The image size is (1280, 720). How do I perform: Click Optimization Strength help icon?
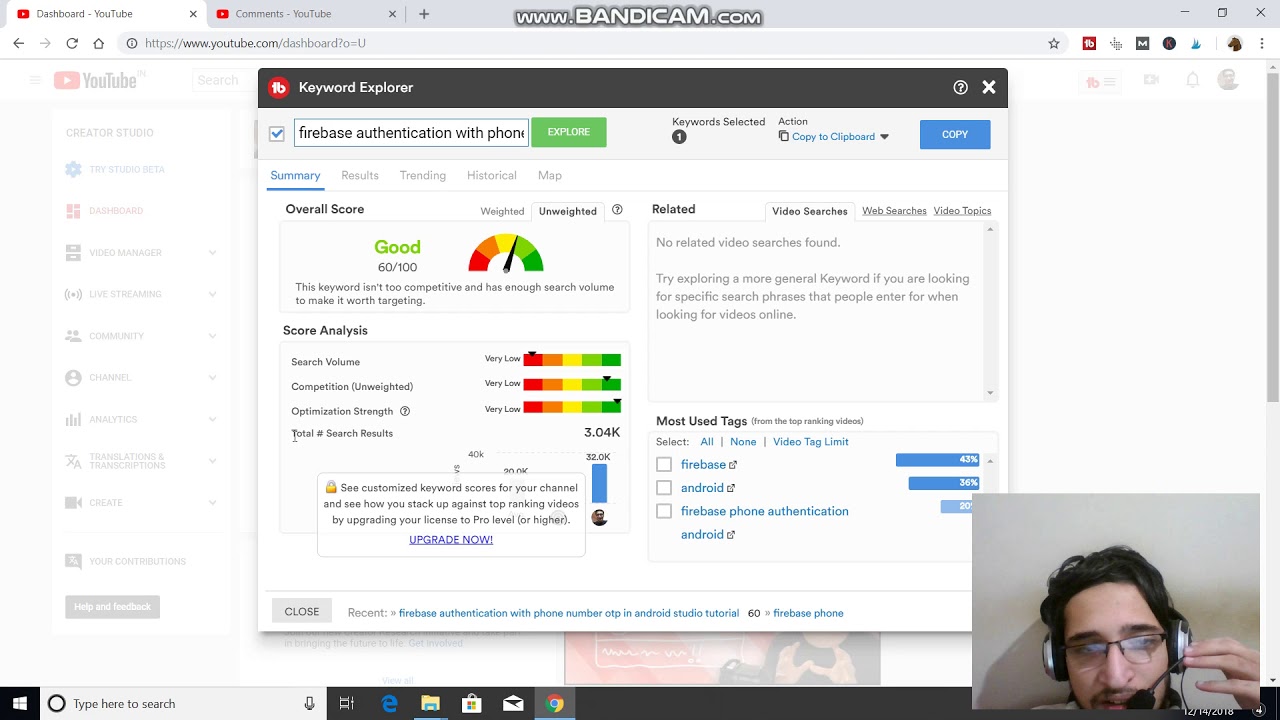point(405,411)
